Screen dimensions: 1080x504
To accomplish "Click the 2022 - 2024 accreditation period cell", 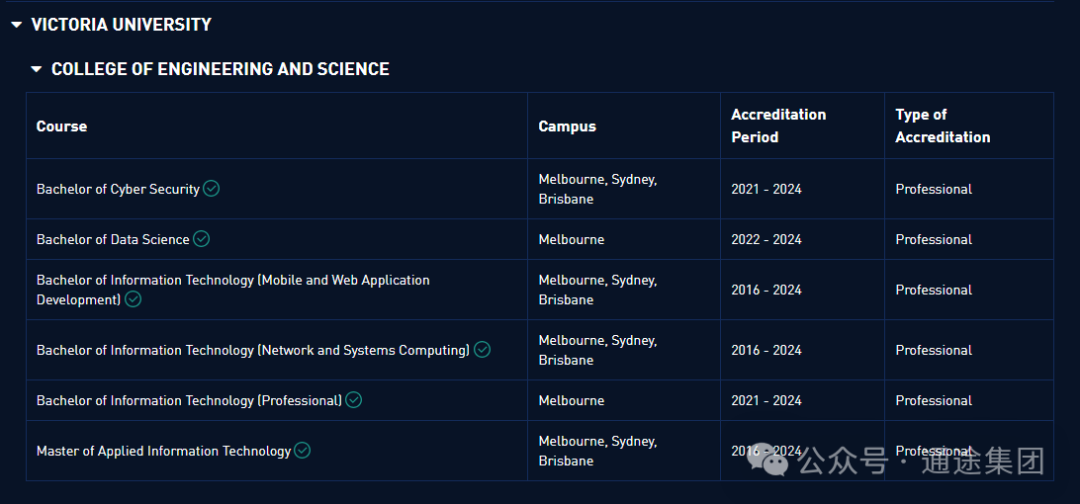I will (x=766, y=240).
